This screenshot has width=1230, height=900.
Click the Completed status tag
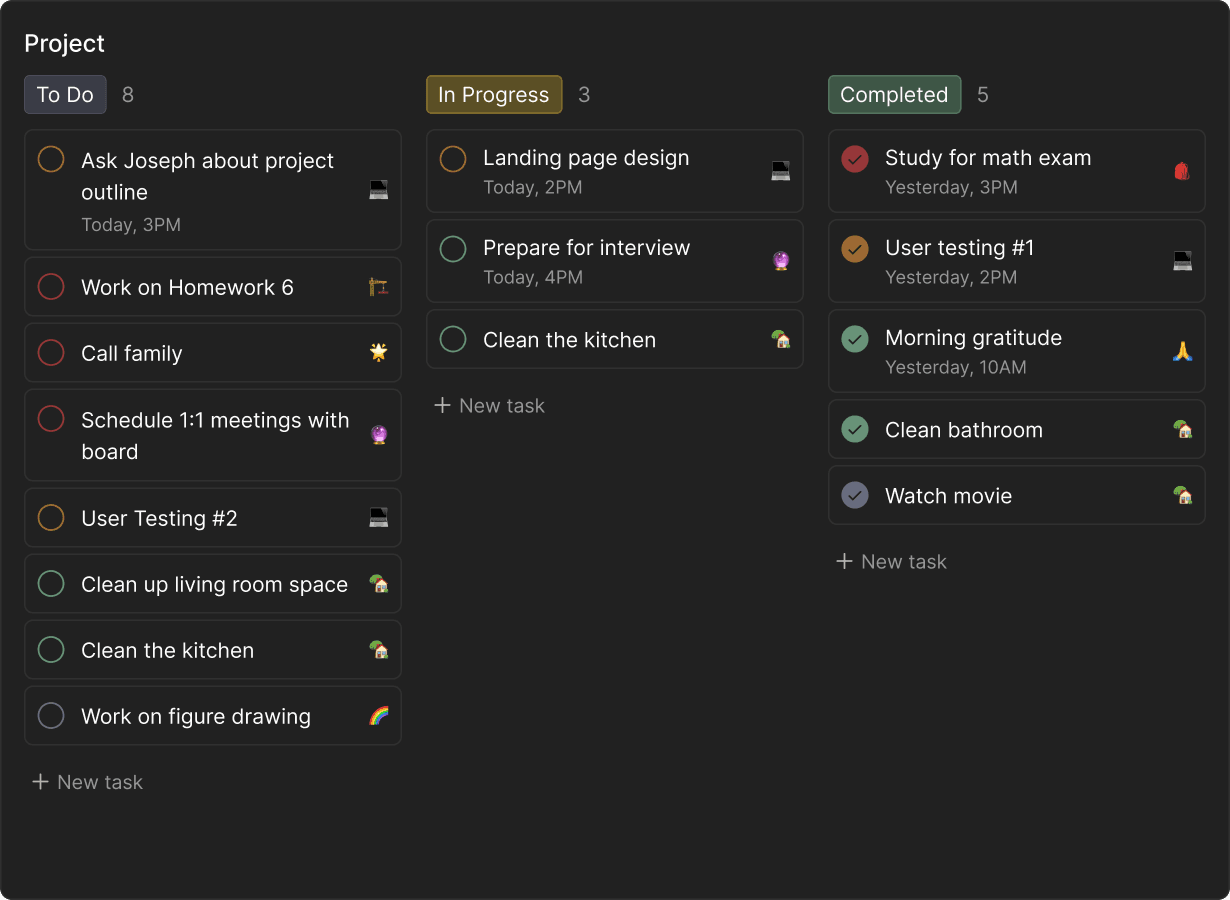pyautogui.click(x=894, y=95)
